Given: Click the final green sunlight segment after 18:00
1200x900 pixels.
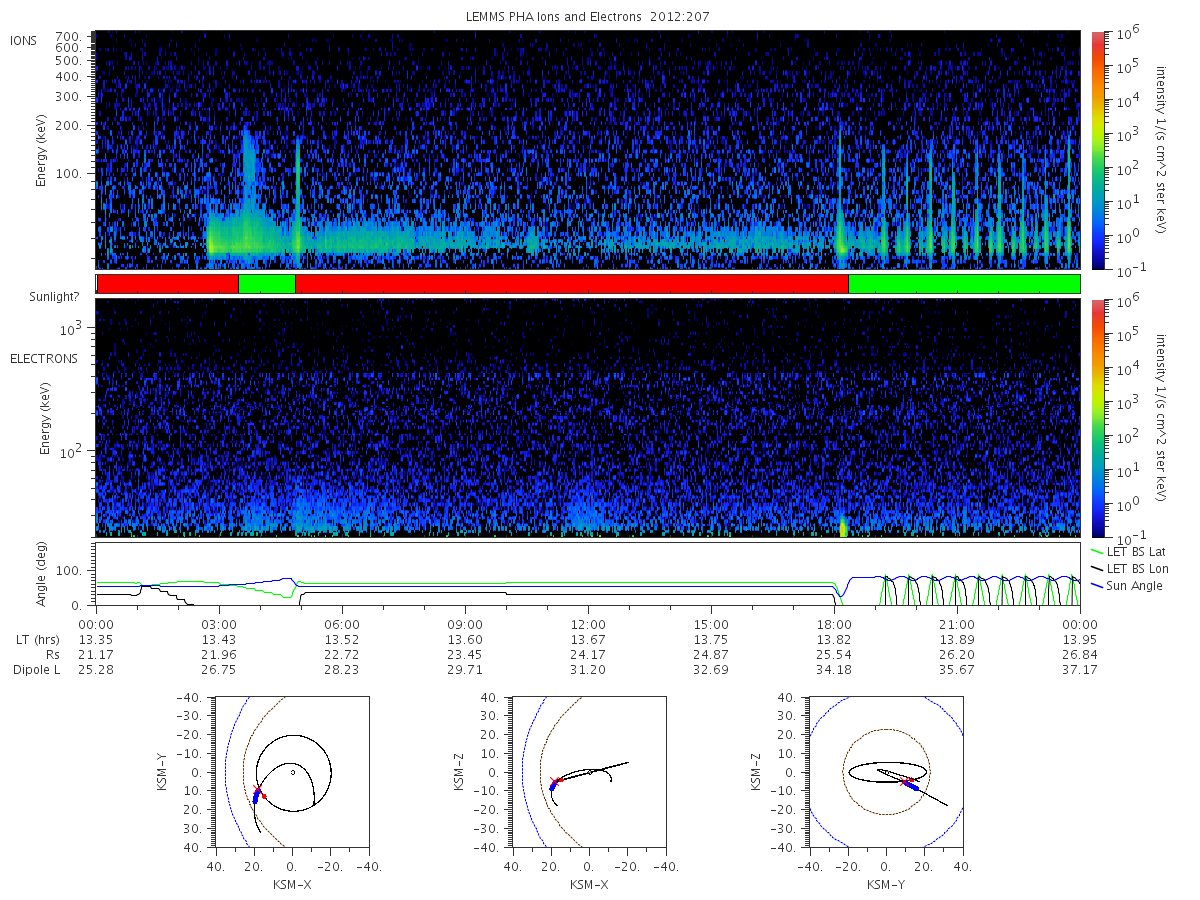Looking at the screenshot, I should 964,284.
